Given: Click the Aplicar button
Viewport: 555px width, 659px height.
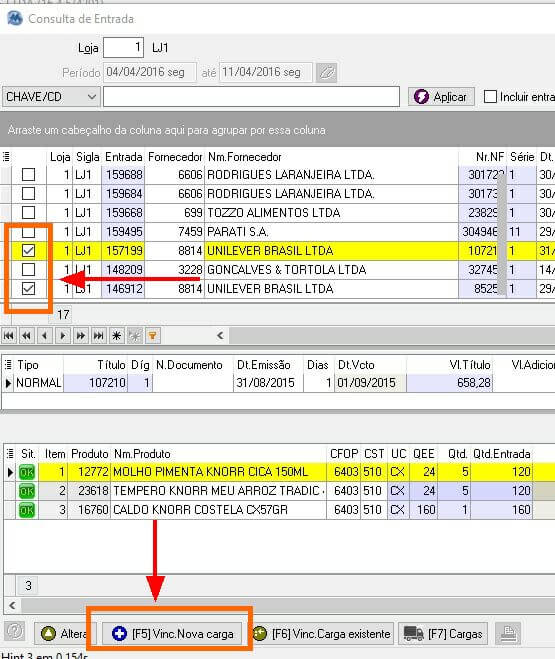Looking at the screenshot, I should [x=441, y=97].
